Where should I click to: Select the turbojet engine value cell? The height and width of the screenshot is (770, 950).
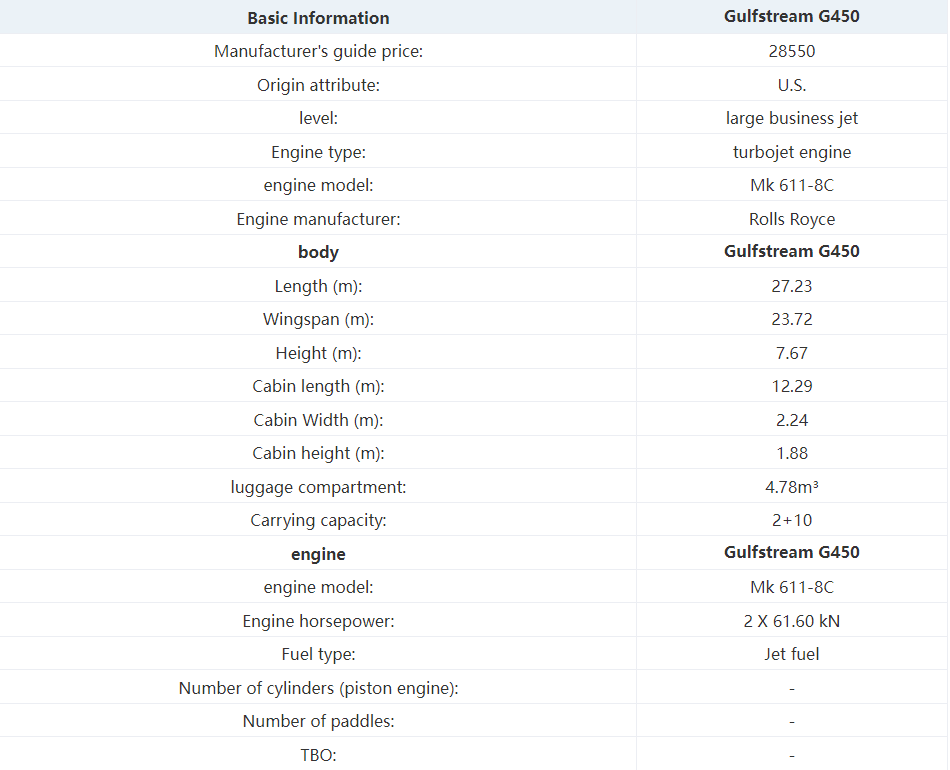[791, 152]
